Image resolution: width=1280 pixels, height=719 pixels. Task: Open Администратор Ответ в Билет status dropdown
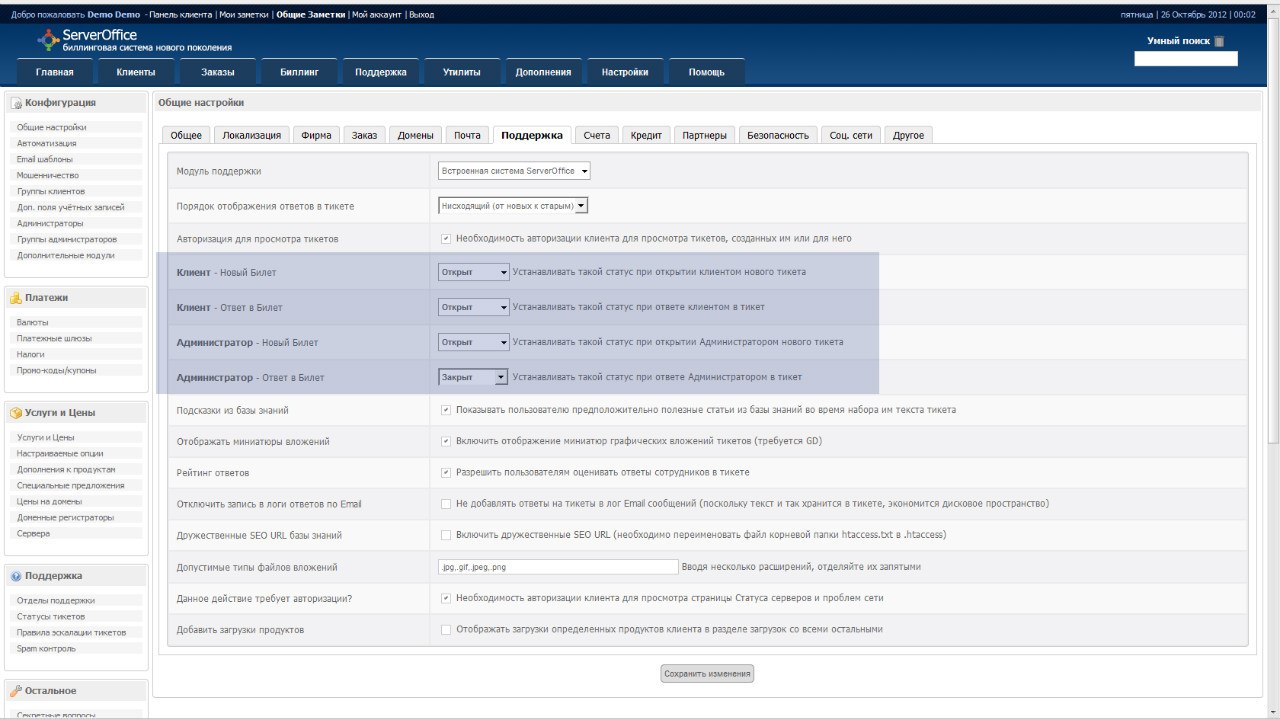pos(474,377)
